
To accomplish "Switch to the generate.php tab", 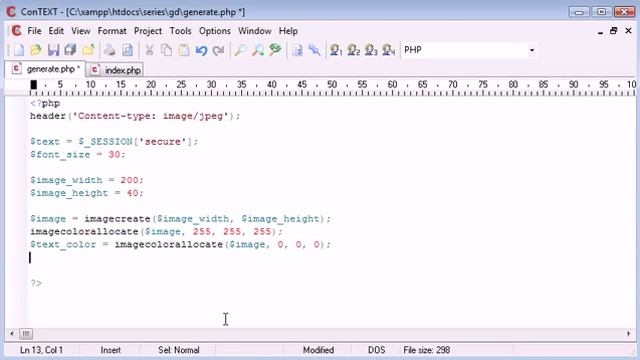I will 46,69.
